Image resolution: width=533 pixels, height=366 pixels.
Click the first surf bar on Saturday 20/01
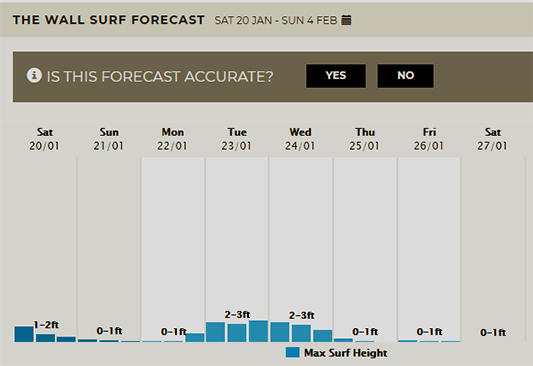[x=24, y=334]
